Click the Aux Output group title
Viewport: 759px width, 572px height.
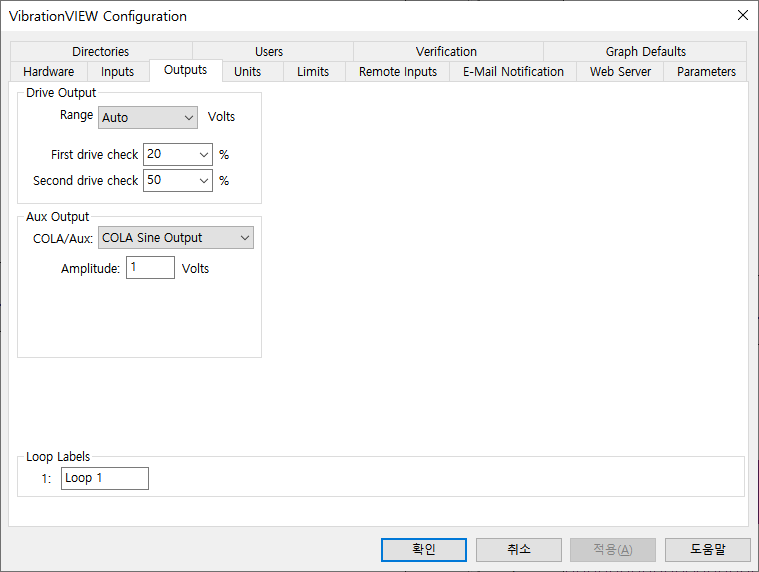pyautogui.click(x=58, y=217)
